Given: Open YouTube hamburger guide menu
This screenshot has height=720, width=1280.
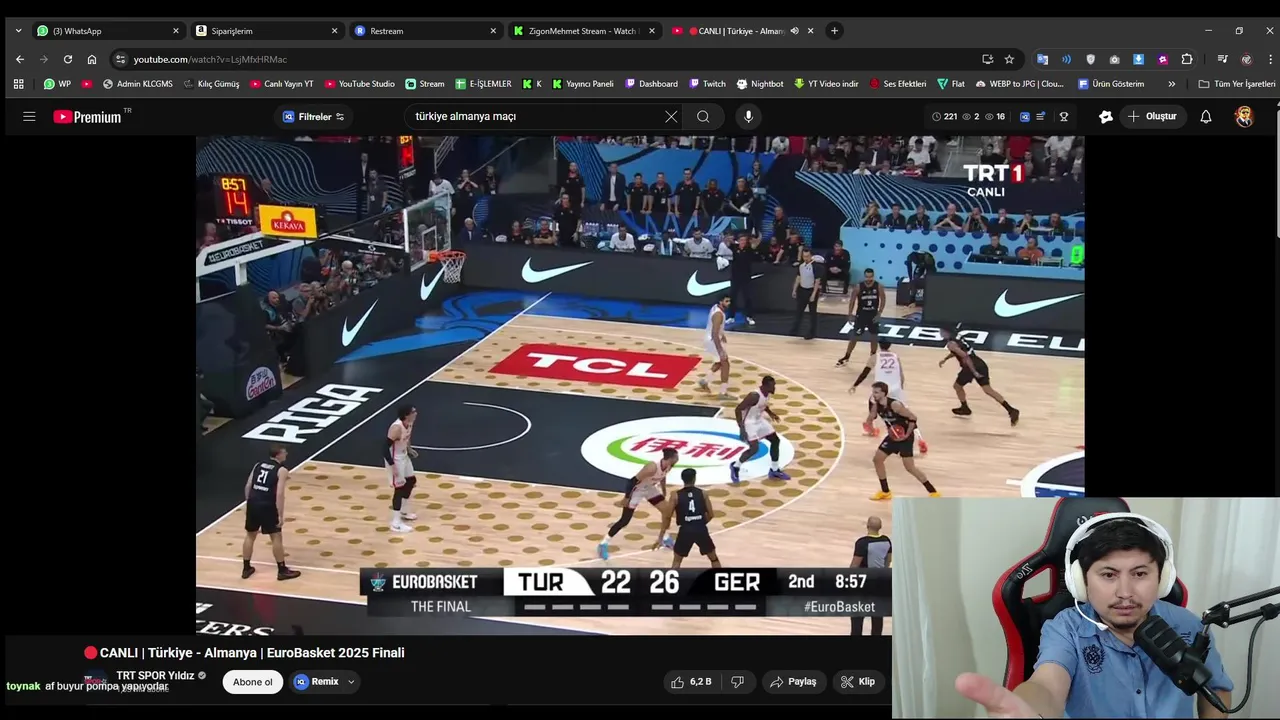Looking at the screenshot, I should pos(29,117).
